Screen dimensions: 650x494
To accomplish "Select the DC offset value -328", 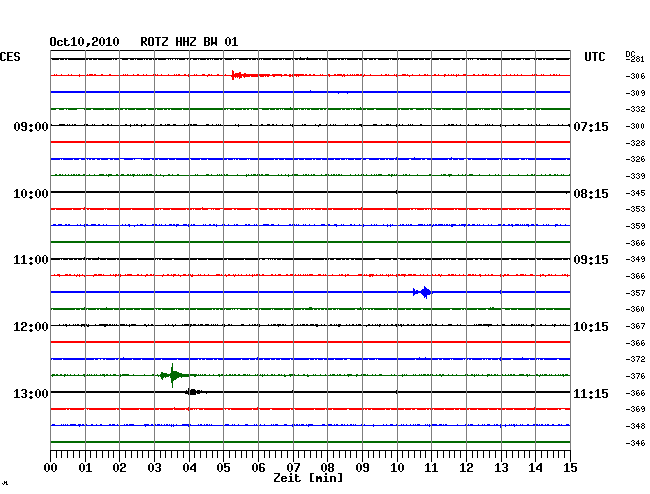I will (635, 143).
